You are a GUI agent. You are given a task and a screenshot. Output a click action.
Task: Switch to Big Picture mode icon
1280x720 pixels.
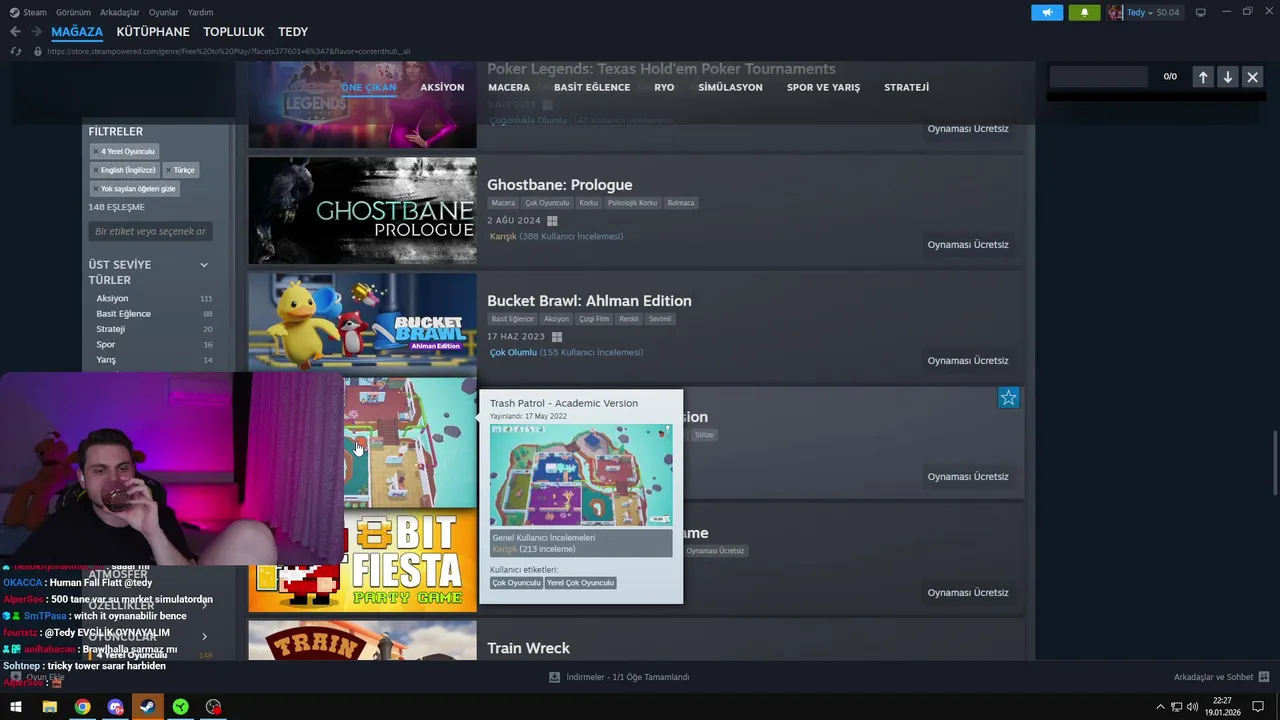[x=1201, y=12]
